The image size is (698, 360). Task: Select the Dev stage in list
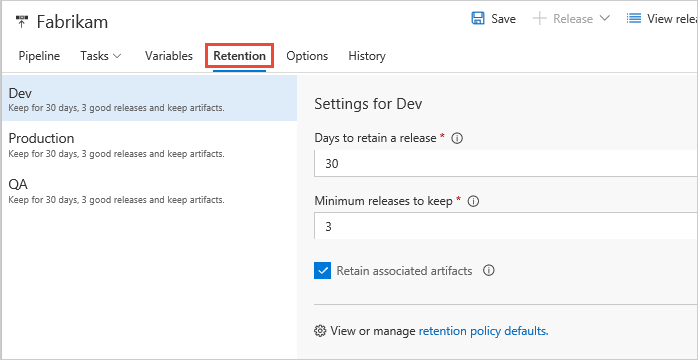coord(150,98)
